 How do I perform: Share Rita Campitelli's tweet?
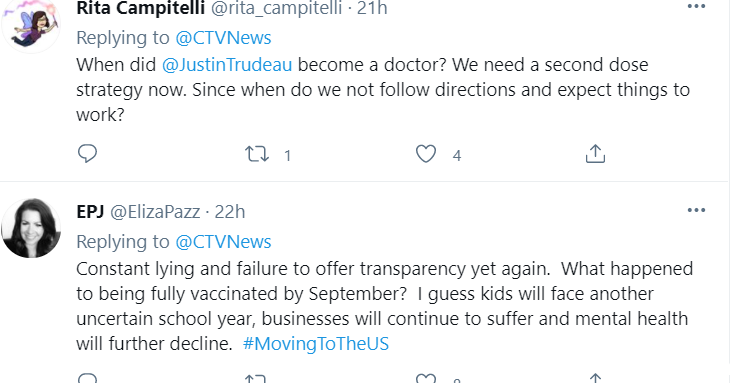pyautogui.click(x=595, y=154)
